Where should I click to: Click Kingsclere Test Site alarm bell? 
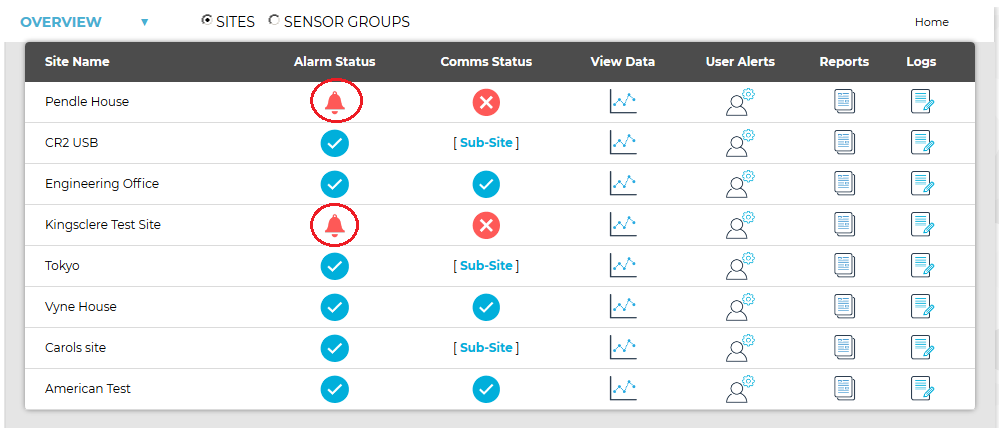click(x=335, y=225)
